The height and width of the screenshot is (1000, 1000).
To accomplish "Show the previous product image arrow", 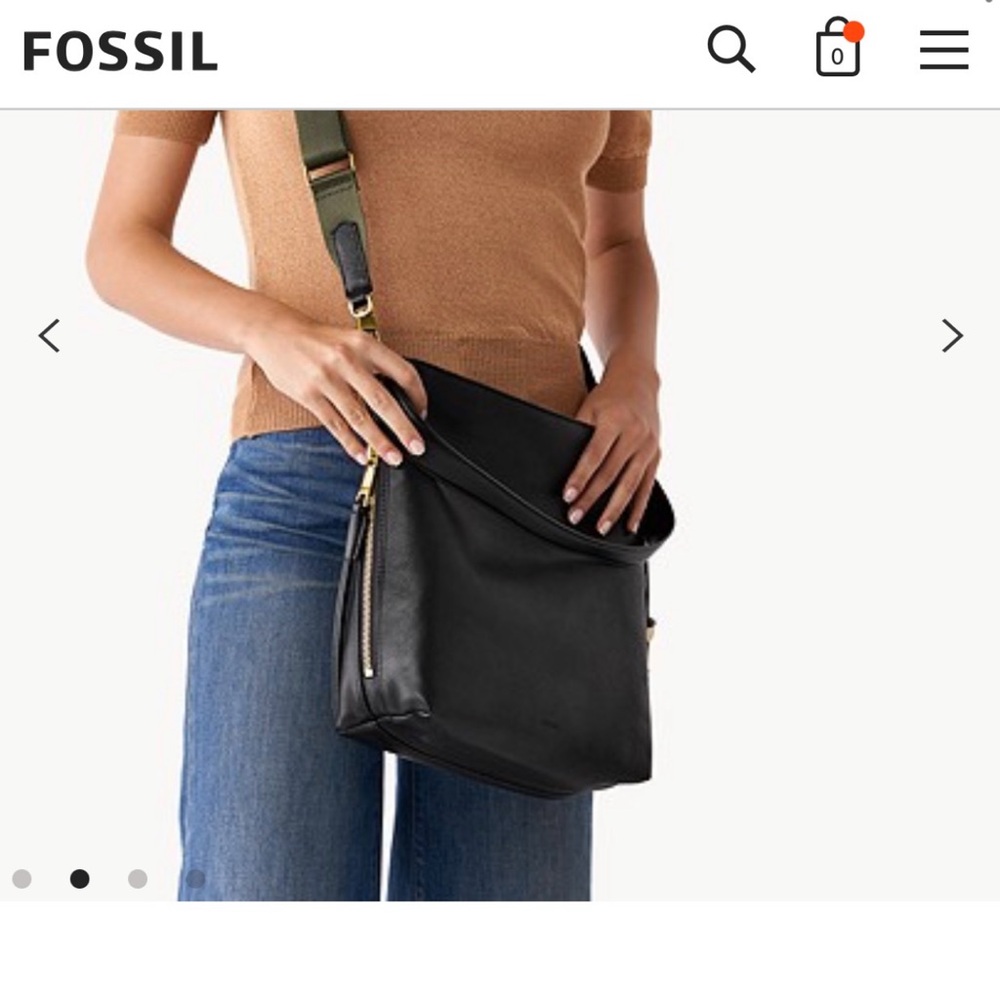I will coord(49,335).
